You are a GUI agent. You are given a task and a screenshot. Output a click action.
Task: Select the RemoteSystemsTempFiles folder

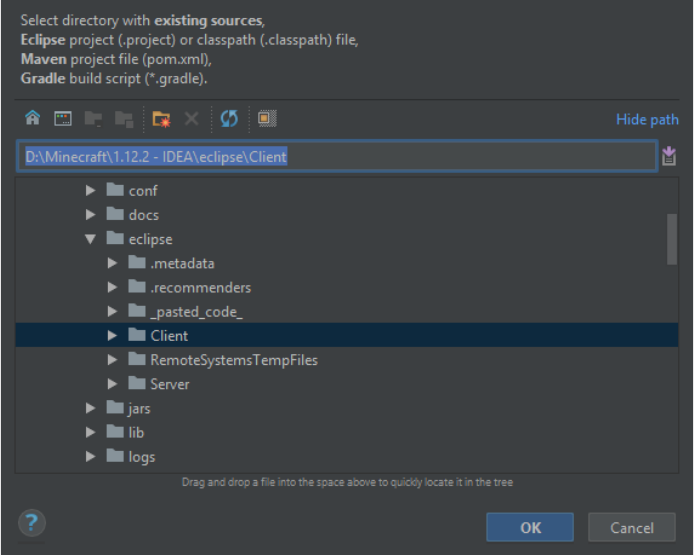[234, 360]
